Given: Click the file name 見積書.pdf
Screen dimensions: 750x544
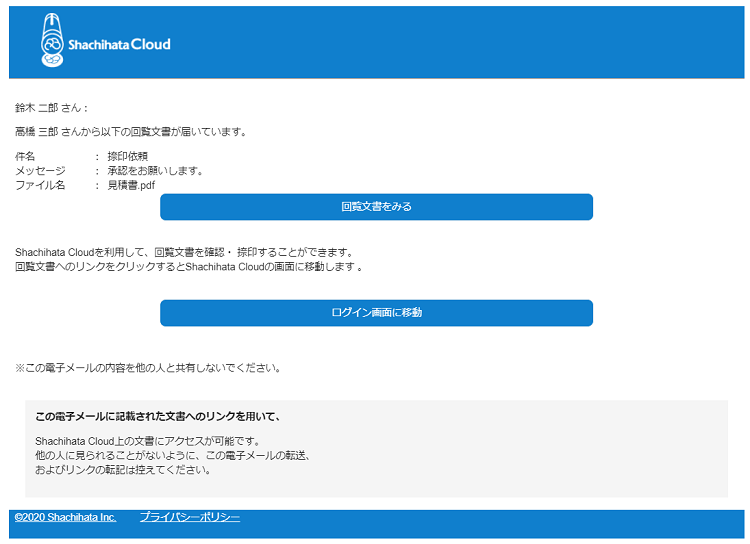Looking at the screenshot, I should click(x=131, y=185).
